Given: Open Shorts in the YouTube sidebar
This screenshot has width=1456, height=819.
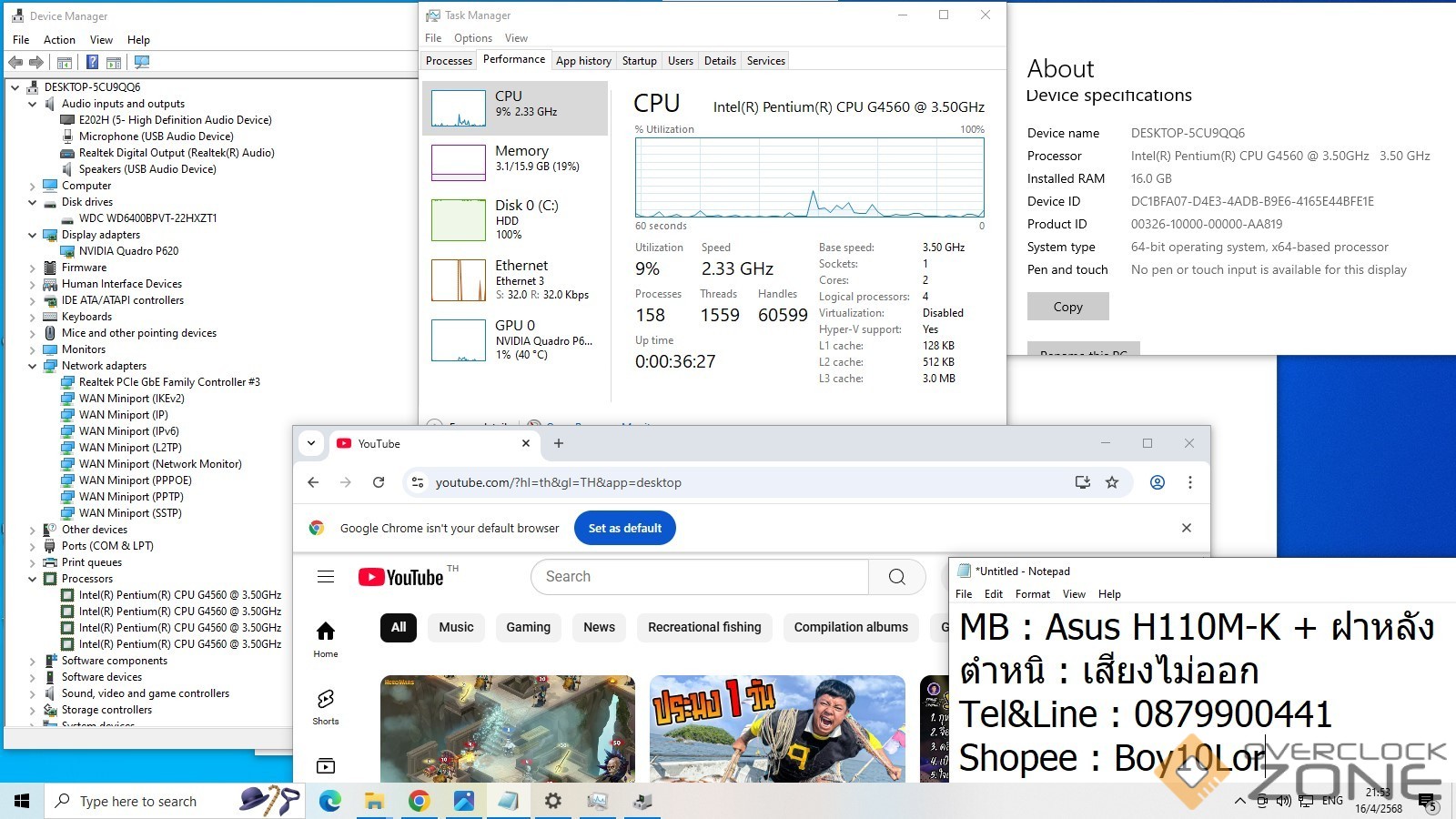Looking at the screenshot, I should coord(326,706).
